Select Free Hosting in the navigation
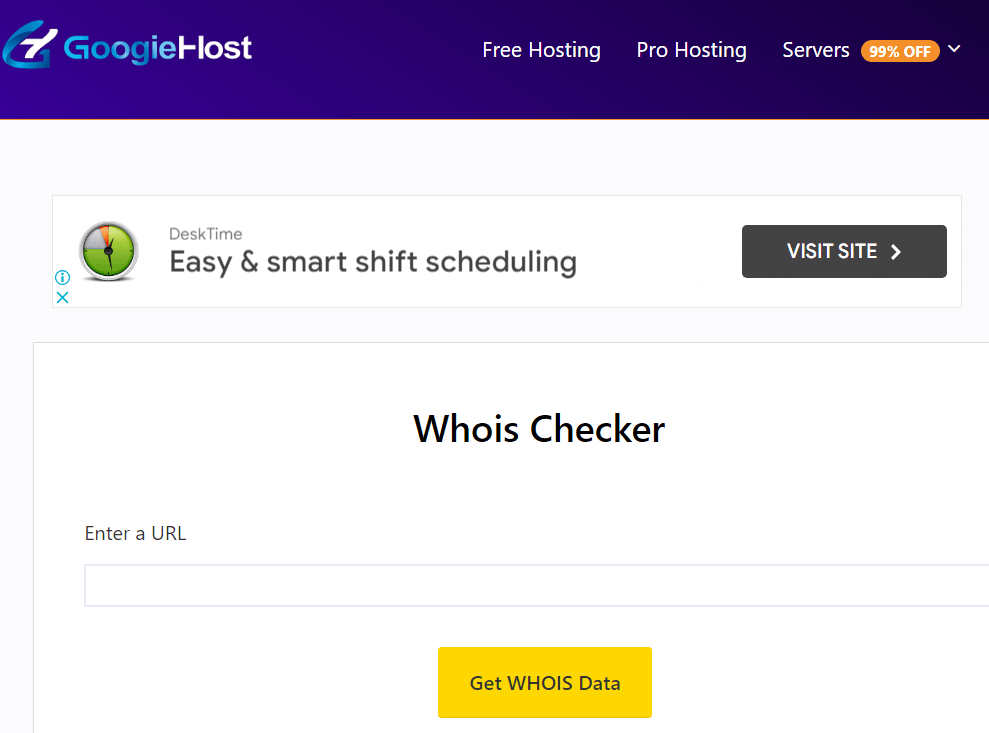989x733 pixels. pyautogui.click(x=541, y=49)
